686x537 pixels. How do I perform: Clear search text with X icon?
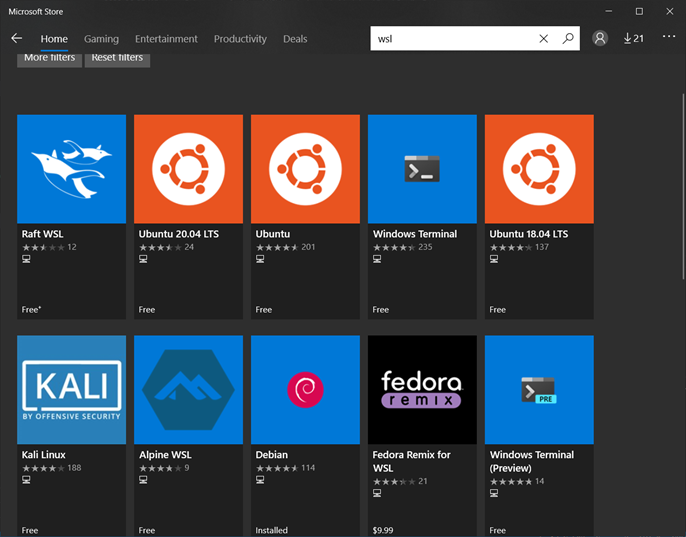544,39
